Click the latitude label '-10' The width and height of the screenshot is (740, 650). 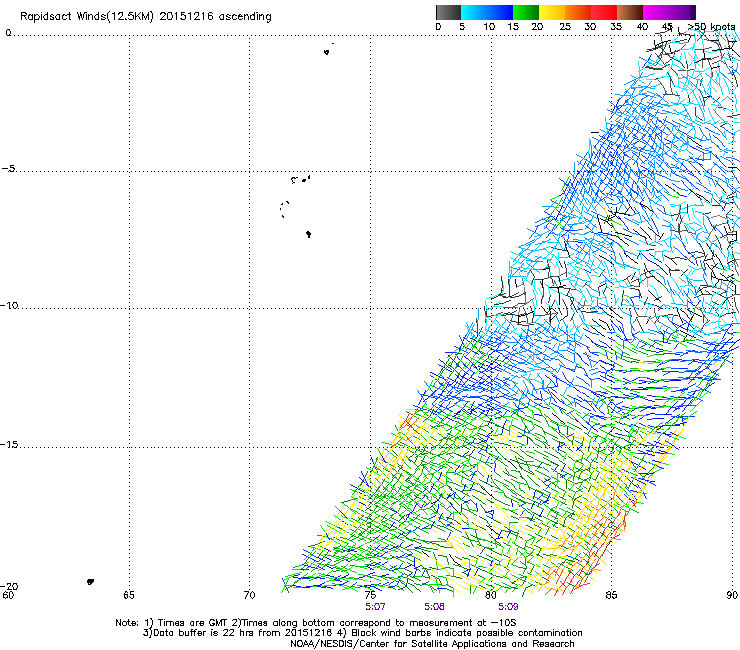tap(9, 305)
